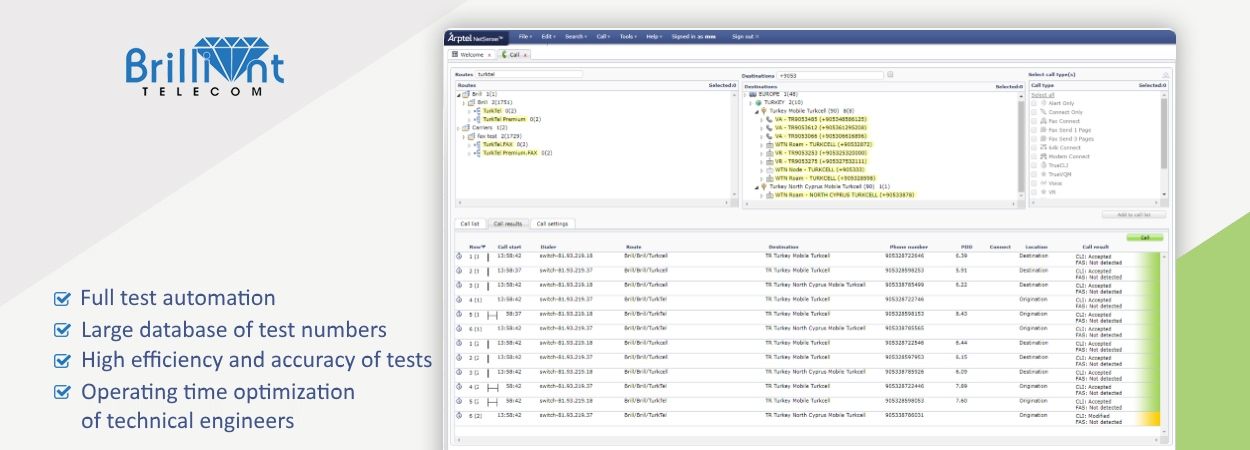
Task: Open the Search menu
Action: point(576,36)
